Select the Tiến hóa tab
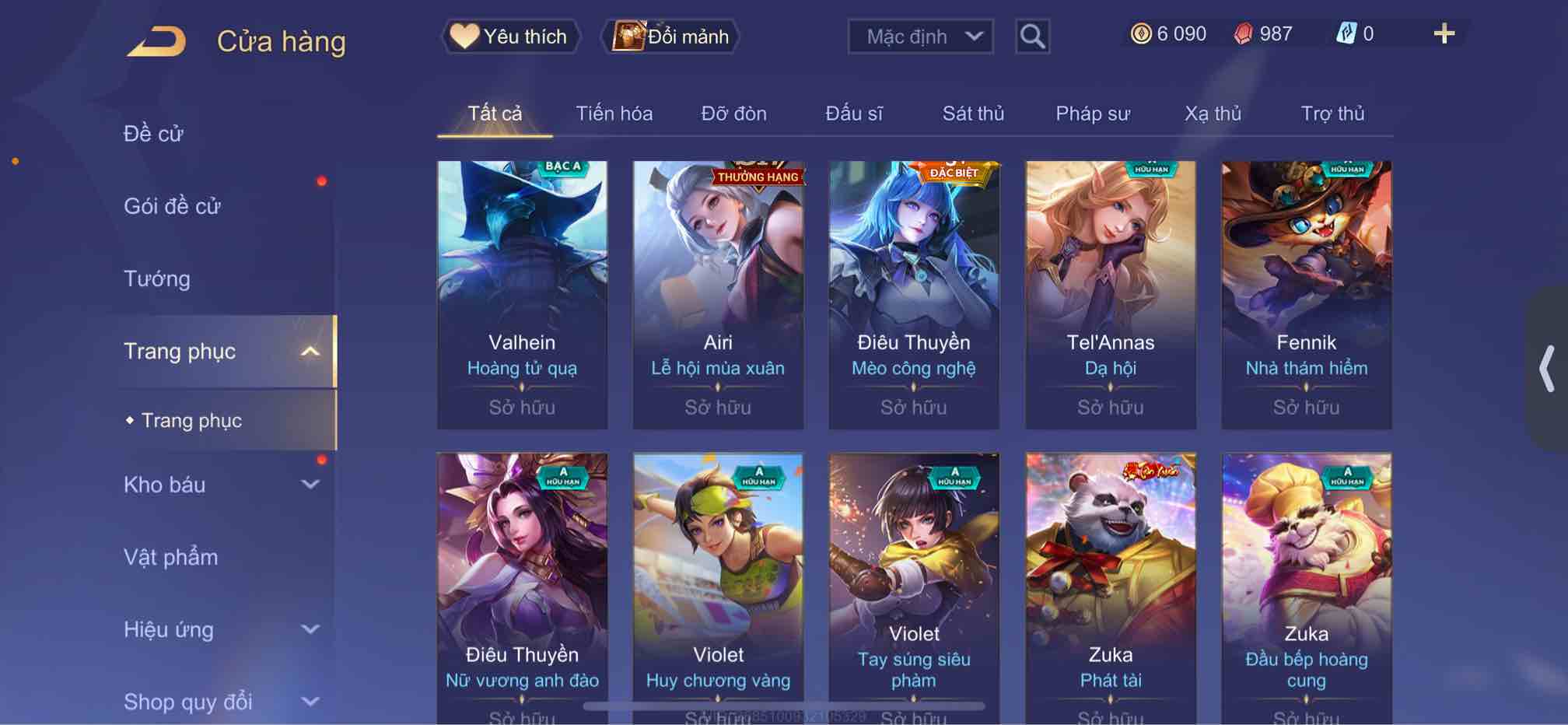 coord(614,114)
